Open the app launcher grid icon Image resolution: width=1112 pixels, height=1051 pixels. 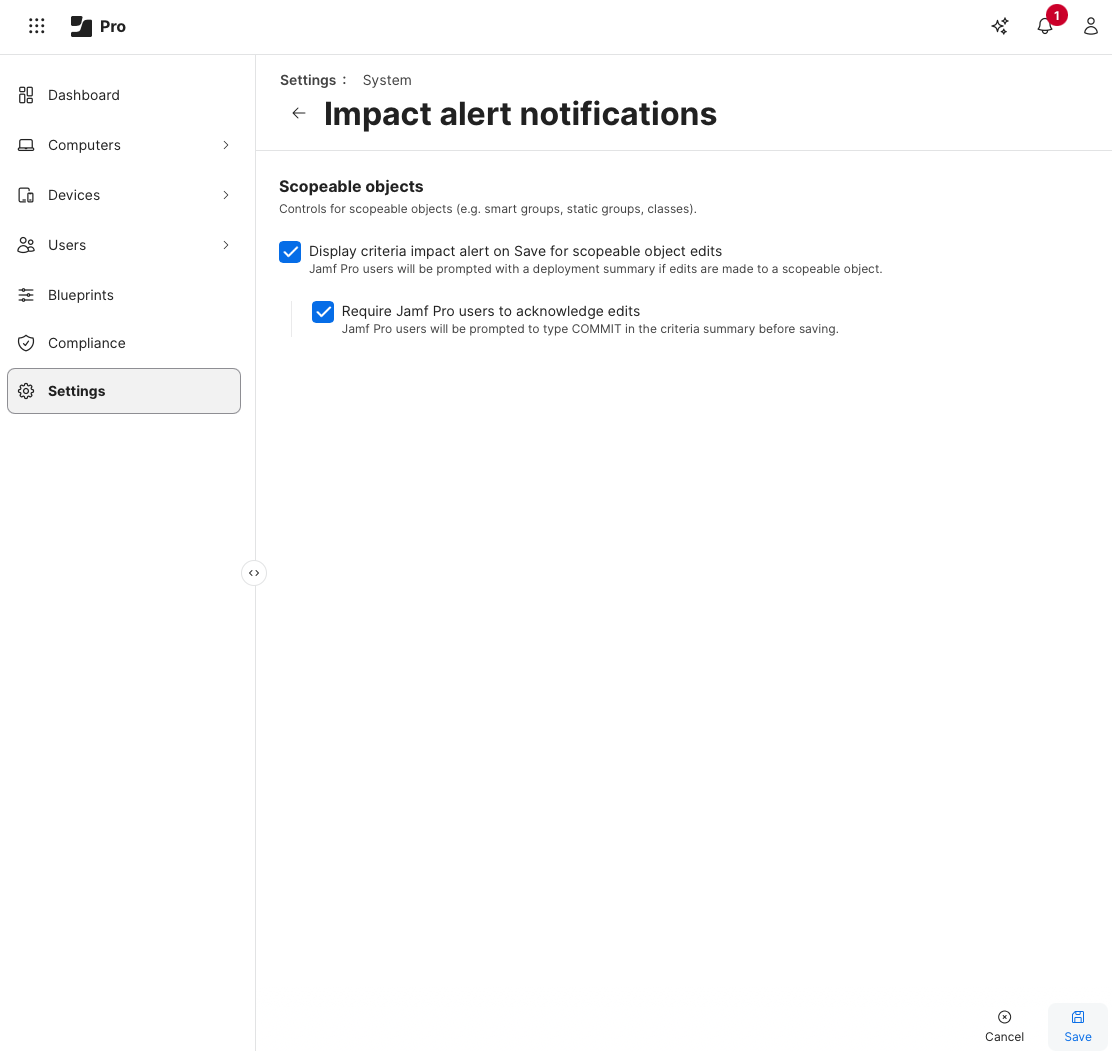37,26
